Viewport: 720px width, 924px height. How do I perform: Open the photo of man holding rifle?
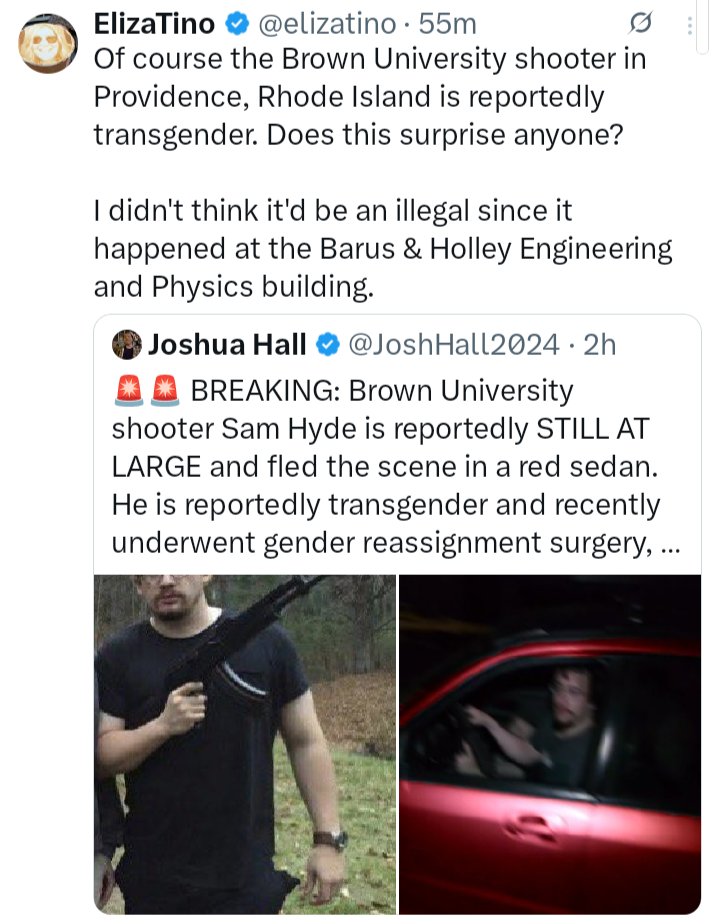point(245,744)
